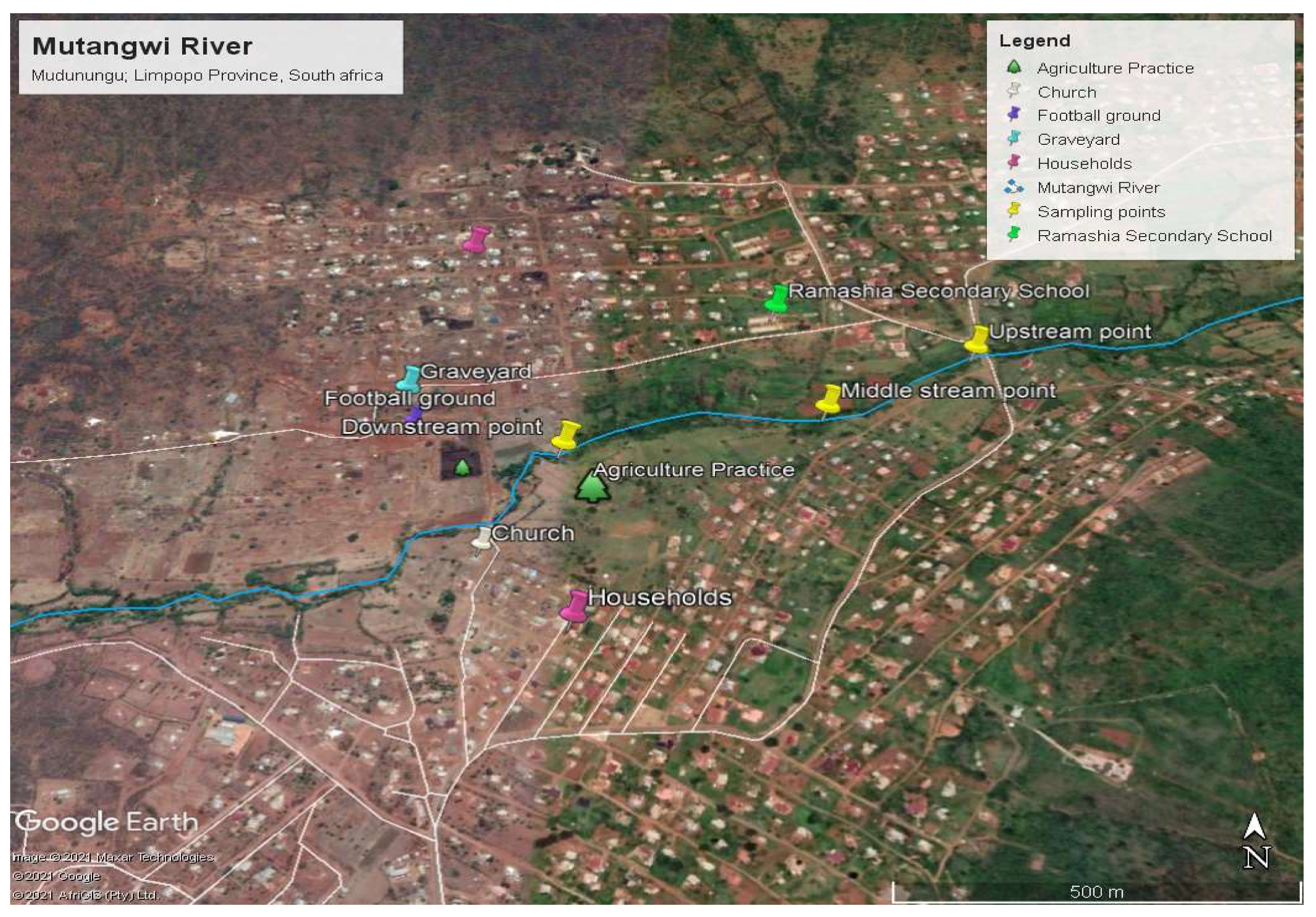
Task: Click the yellow Downstream point pushpin
Action: click(566, 435)
